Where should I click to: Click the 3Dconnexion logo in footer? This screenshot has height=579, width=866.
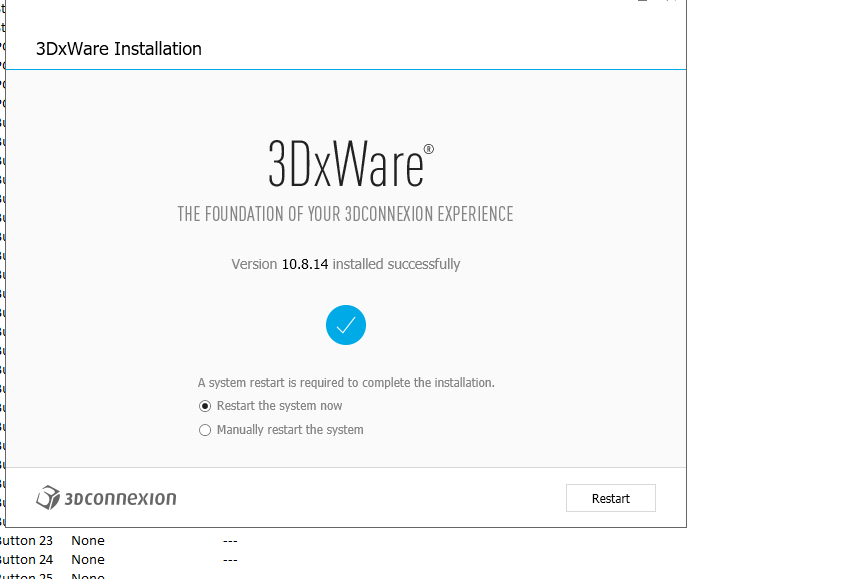click(106, 498)
